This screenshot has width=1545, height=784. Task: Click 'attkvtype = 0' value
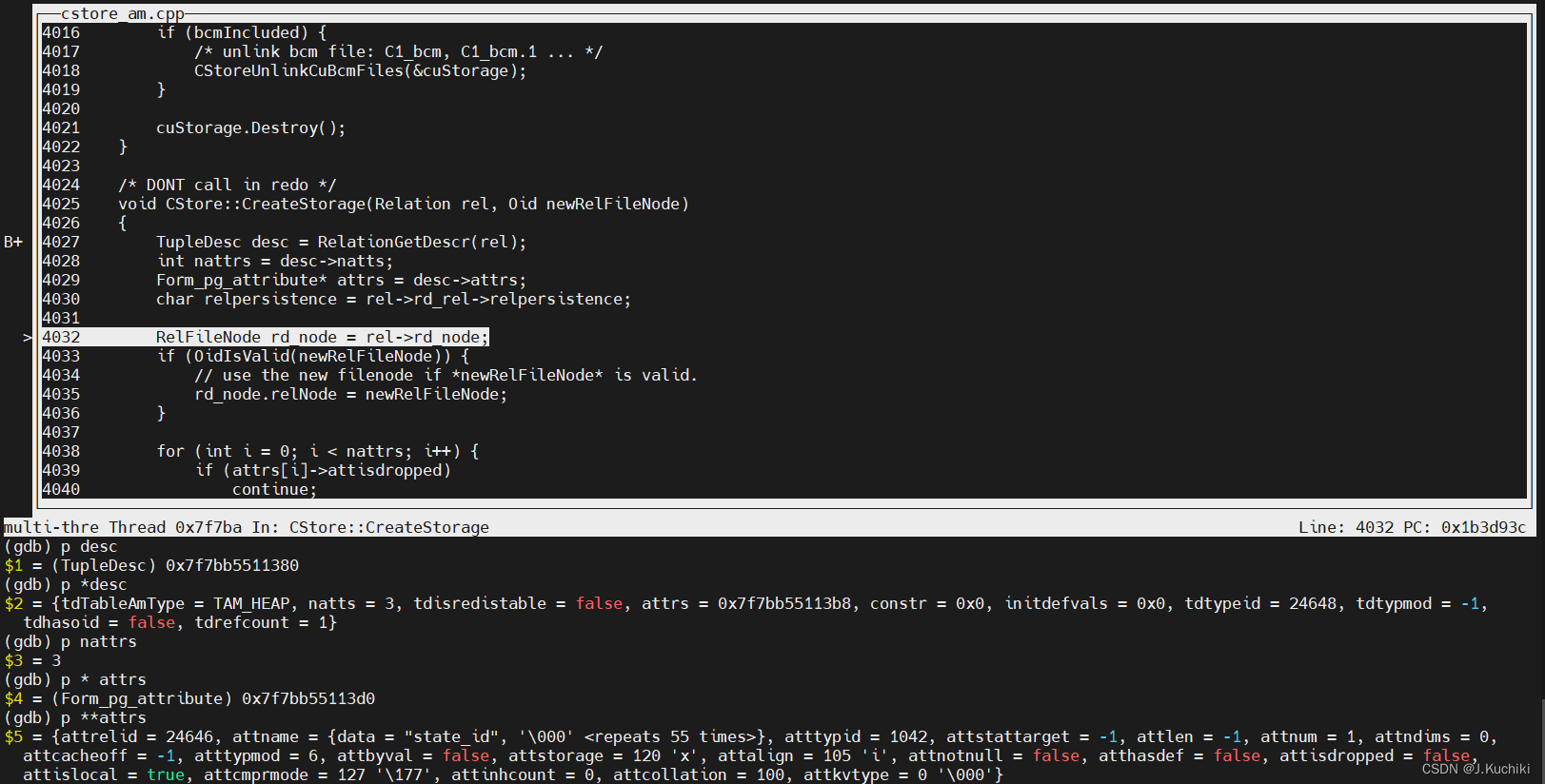click(865, 774)
